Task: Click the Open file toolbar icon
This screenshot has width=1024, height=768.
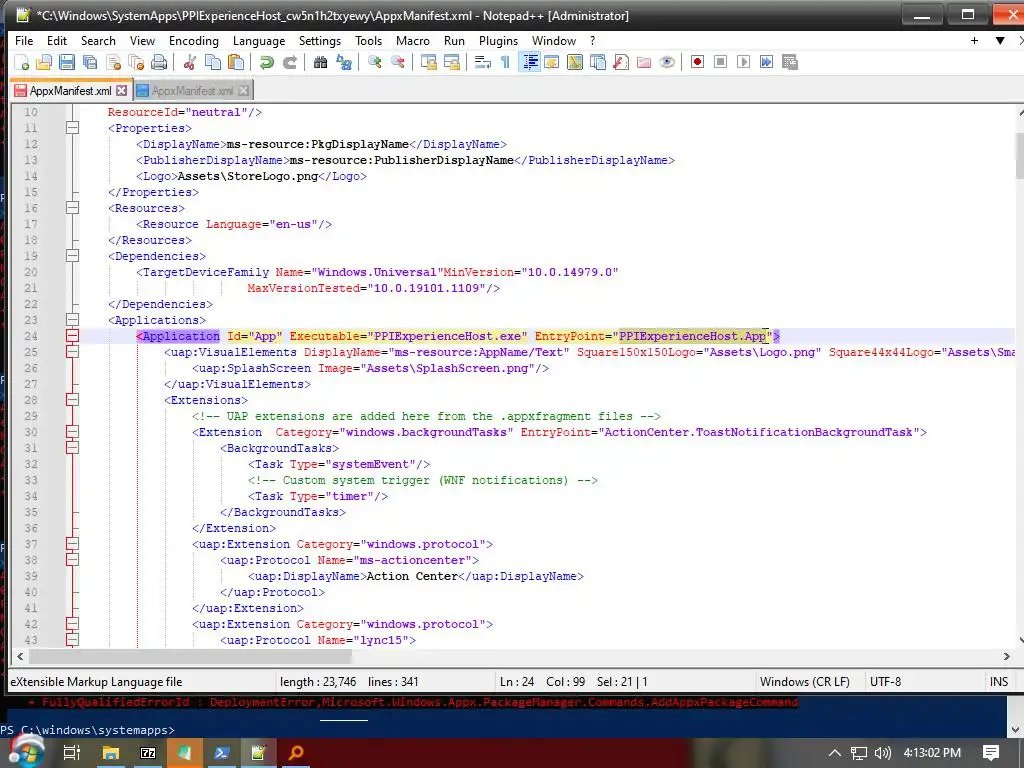Action: point(44,62)
